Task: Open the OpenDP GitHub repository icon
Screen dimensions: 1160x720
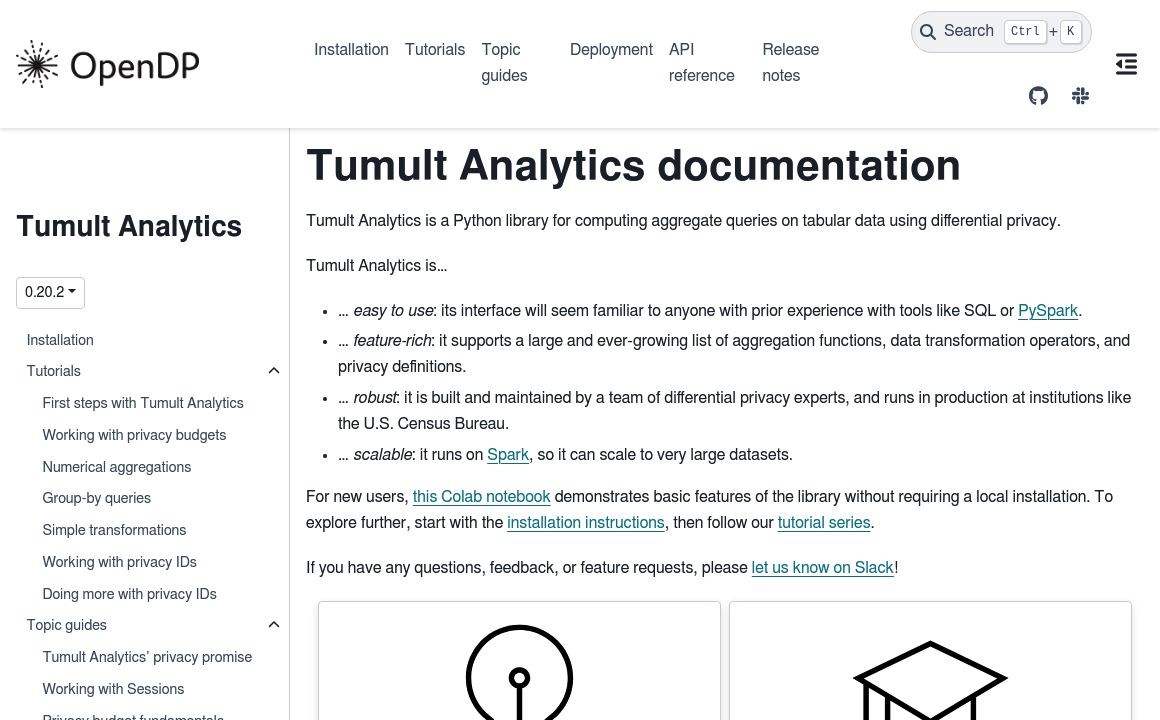Action: tap(1038, 95)
